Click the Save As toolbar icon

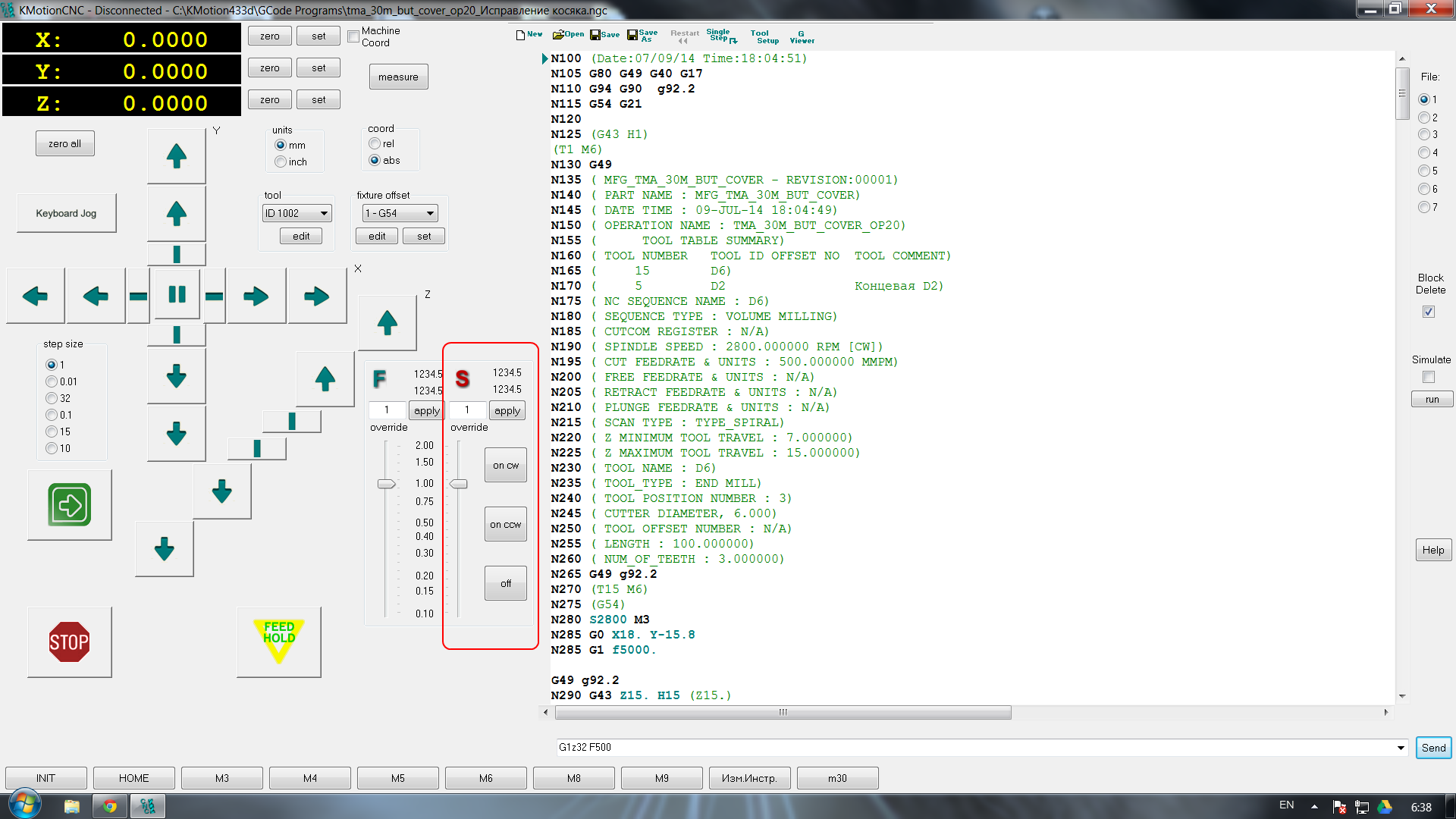pos(642,35)
